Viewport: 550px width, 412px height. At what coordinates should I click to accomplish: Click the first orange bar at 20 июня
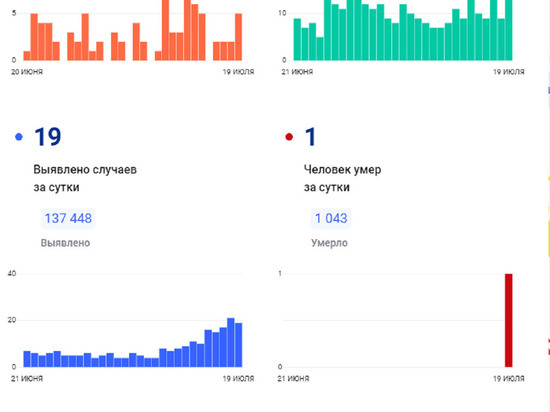[x=27, y=56]
